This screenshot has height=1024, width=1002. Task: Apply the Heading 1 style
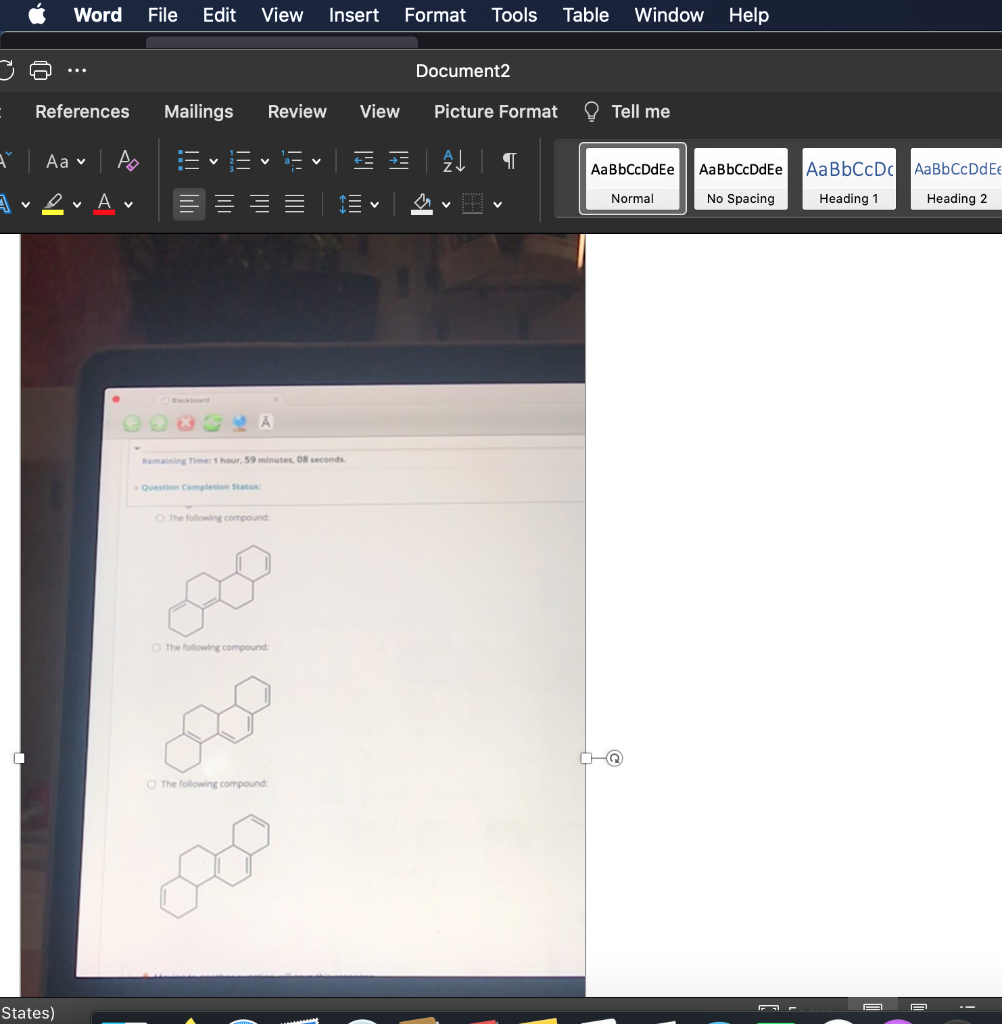[848, 178]
